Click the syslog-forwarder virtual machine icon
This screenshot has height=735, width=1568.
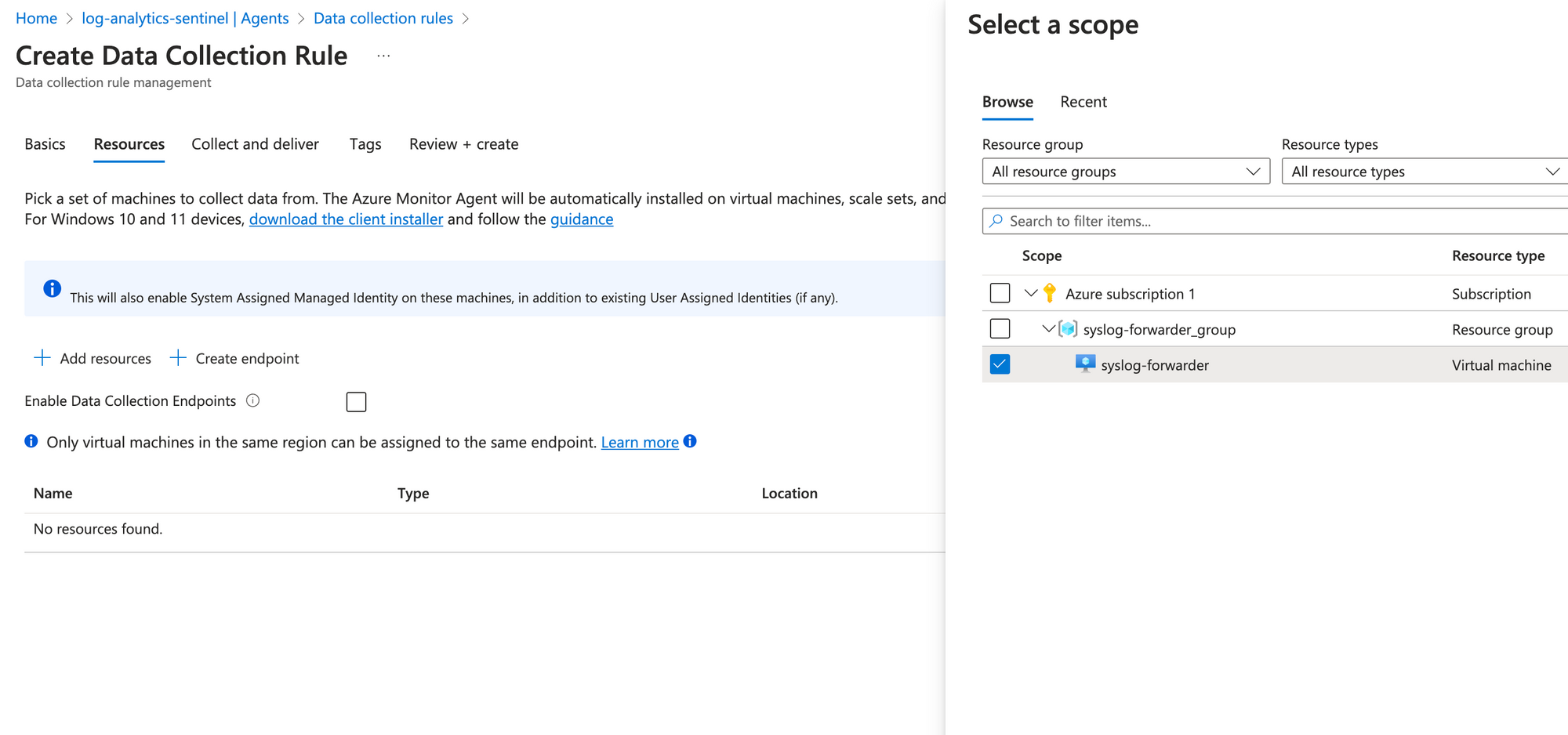tap(1085, 364)
